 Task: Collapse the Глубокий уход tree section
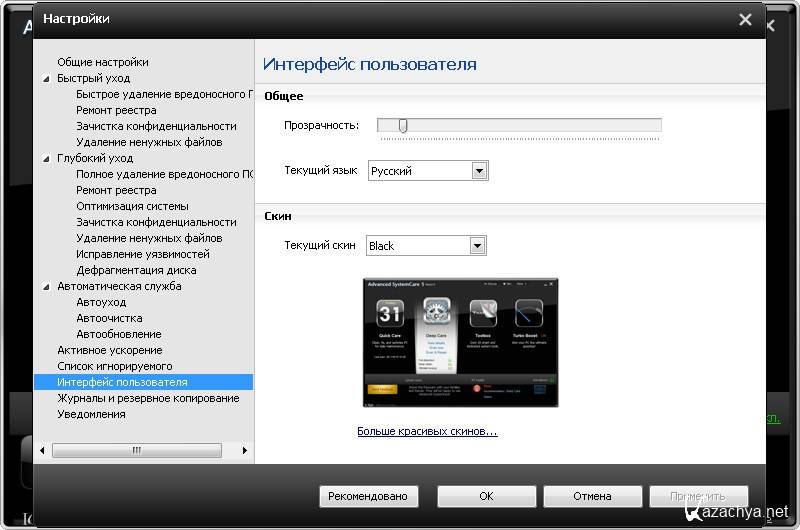(45, 158)
